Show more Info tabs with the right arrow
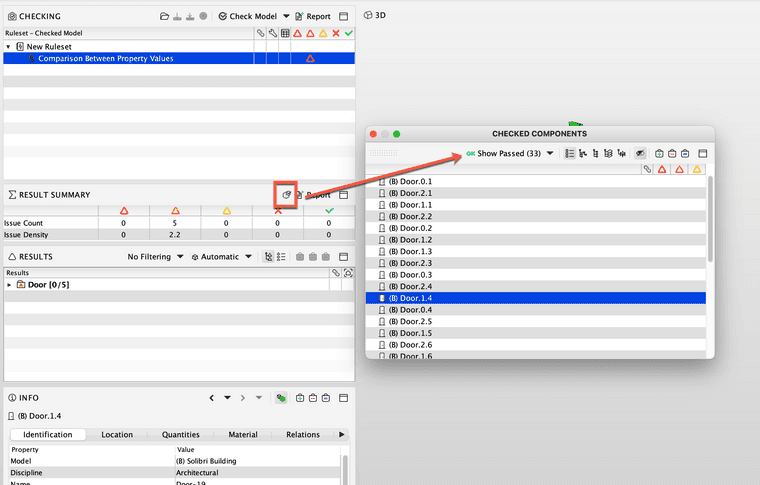This screenshot has height=485, width=760. click(x=342, y=435)
